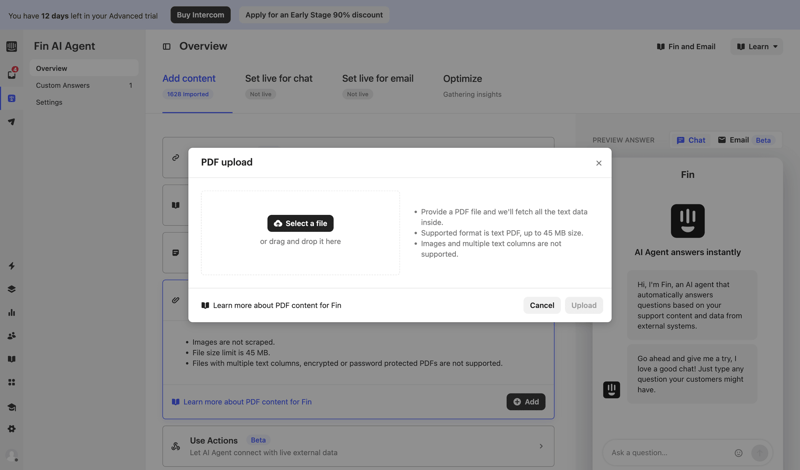This screenshot has width=800, height=470.
Task: Click the Add button on PDF card
Action: tap(526, 402)
